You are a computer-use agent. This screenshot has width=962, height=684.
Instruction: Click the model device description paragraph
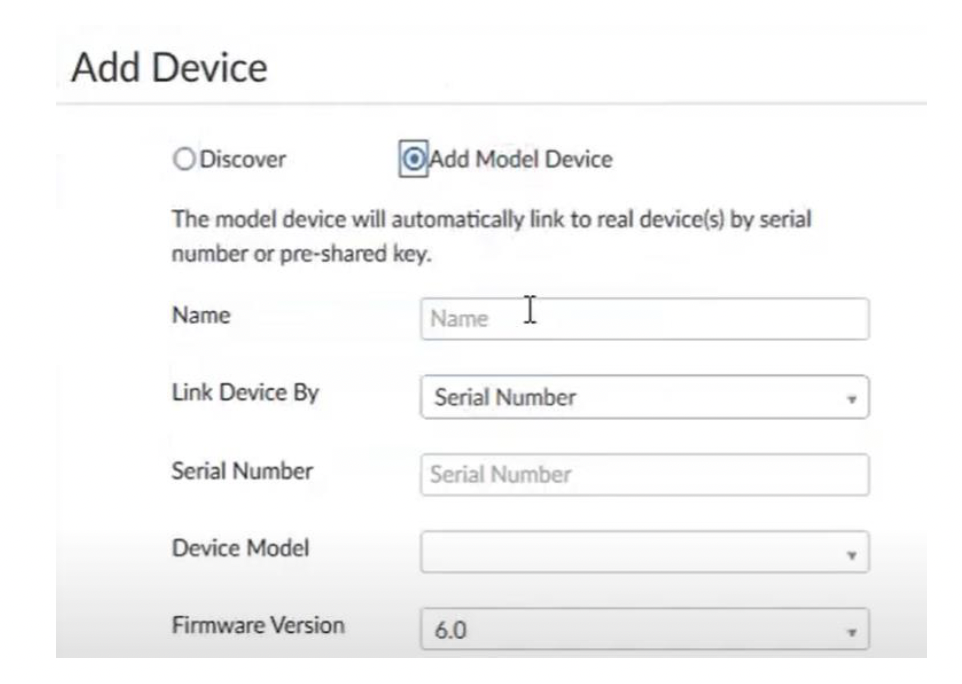click(x=490, y=236)
